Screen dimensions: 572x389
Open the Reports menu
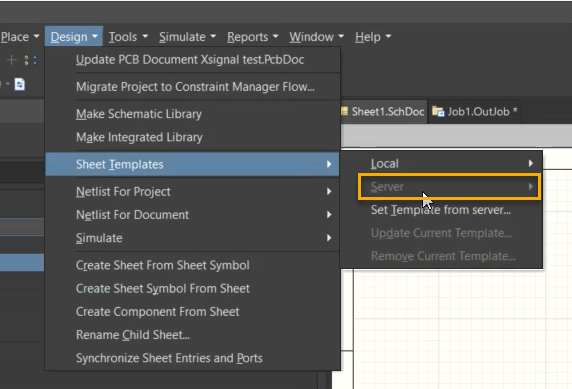[x=252, y=37]
